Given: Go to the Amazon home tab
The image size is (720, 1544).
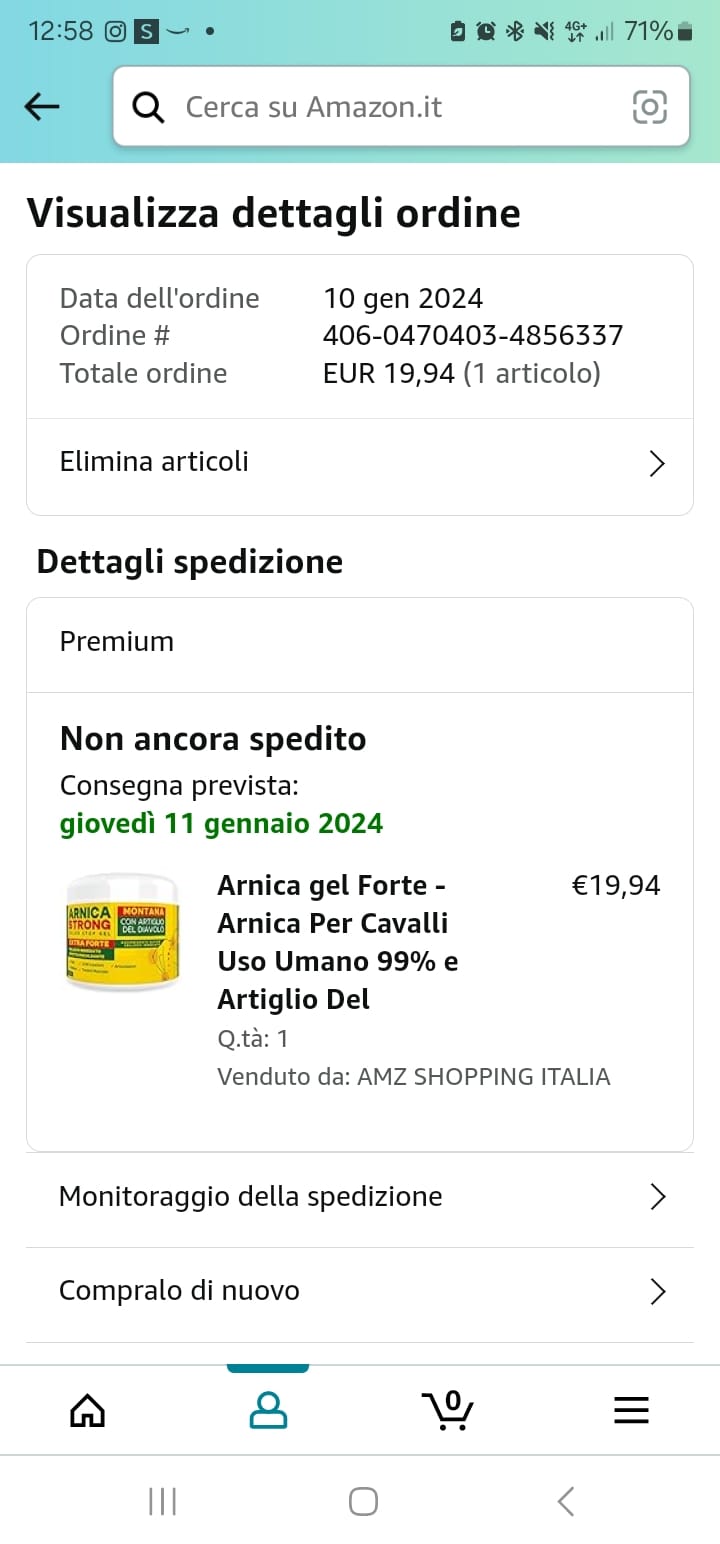Looking at the screenshot, I should 88,1410.
